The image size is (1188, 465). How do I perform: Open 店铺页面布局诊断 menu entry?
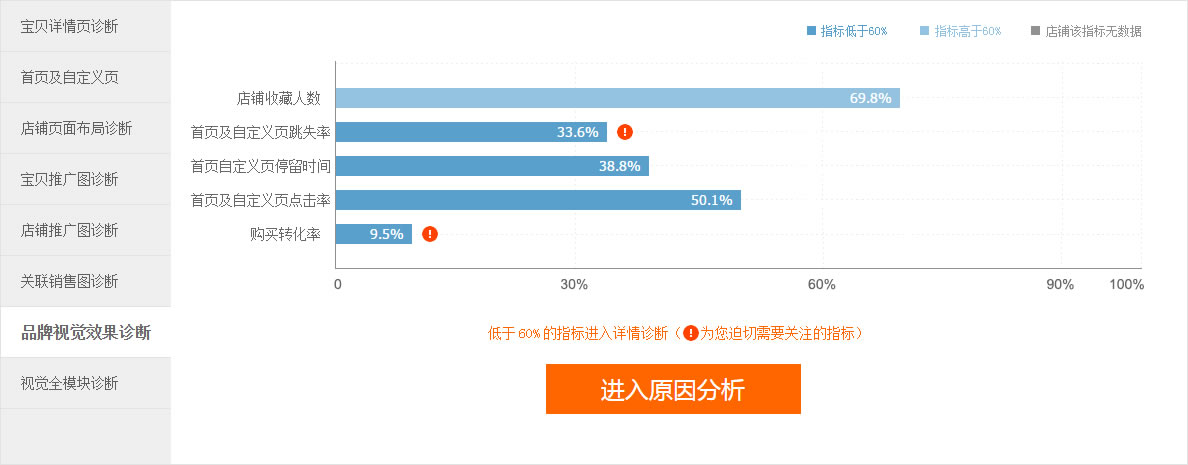(x=86, y=128)
